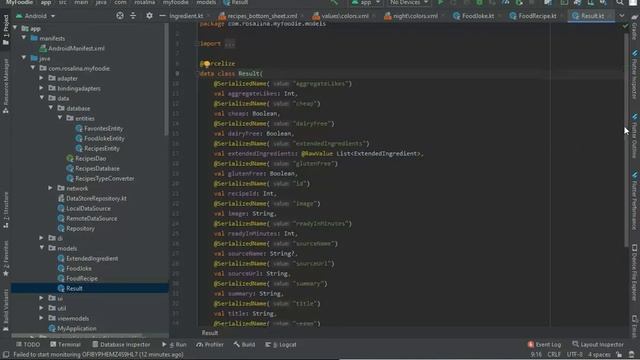Collapse the database package arrow
This screenshot has height=360, width=640.
(x=51, y=108)
